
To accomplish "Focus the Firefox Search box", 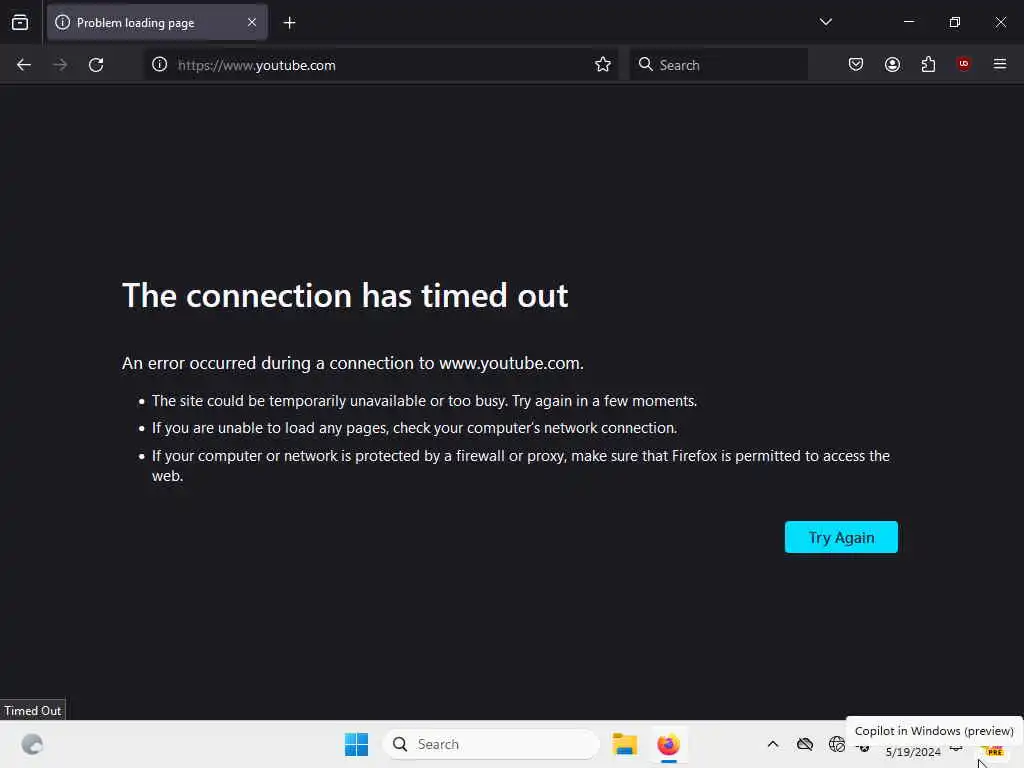I will 718,65.
